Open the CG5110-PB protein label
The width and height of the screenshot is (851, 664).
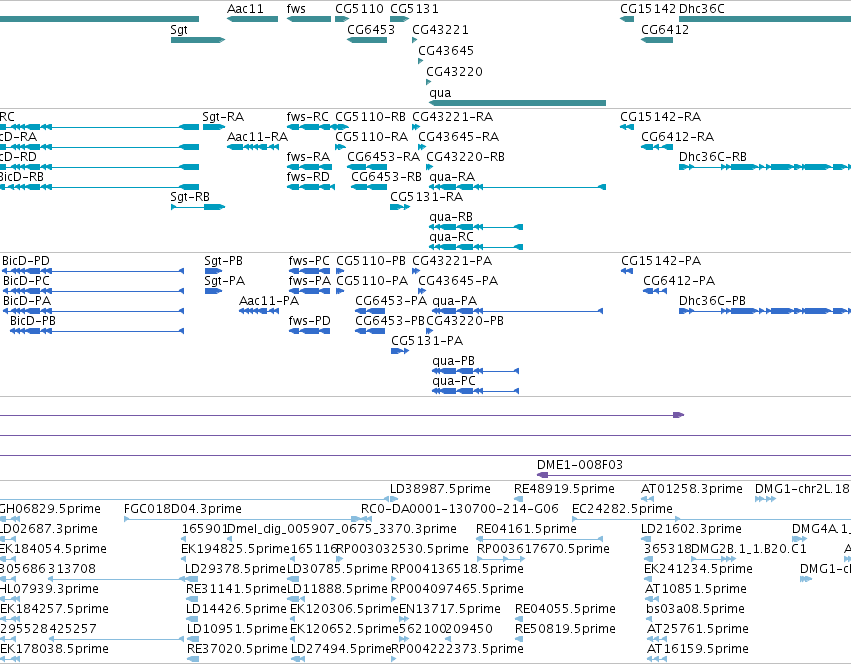pyautogui.click(x=371, y=261)
